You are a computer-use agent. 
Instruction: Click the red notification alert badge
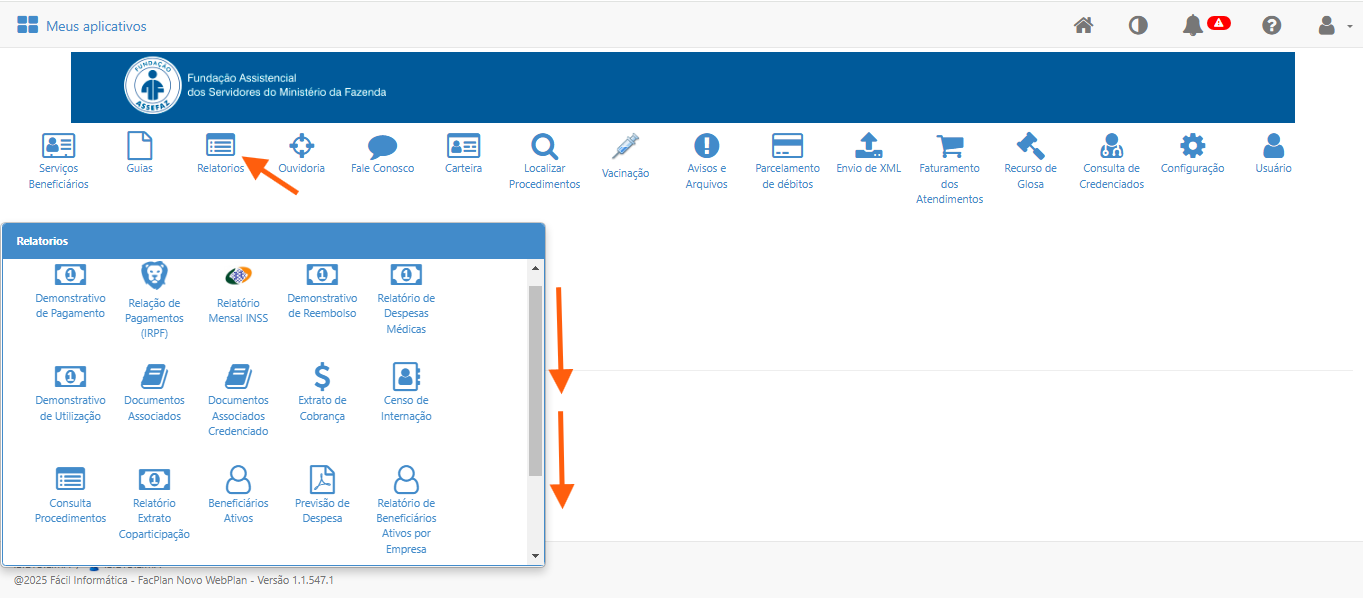[1219, 23]
